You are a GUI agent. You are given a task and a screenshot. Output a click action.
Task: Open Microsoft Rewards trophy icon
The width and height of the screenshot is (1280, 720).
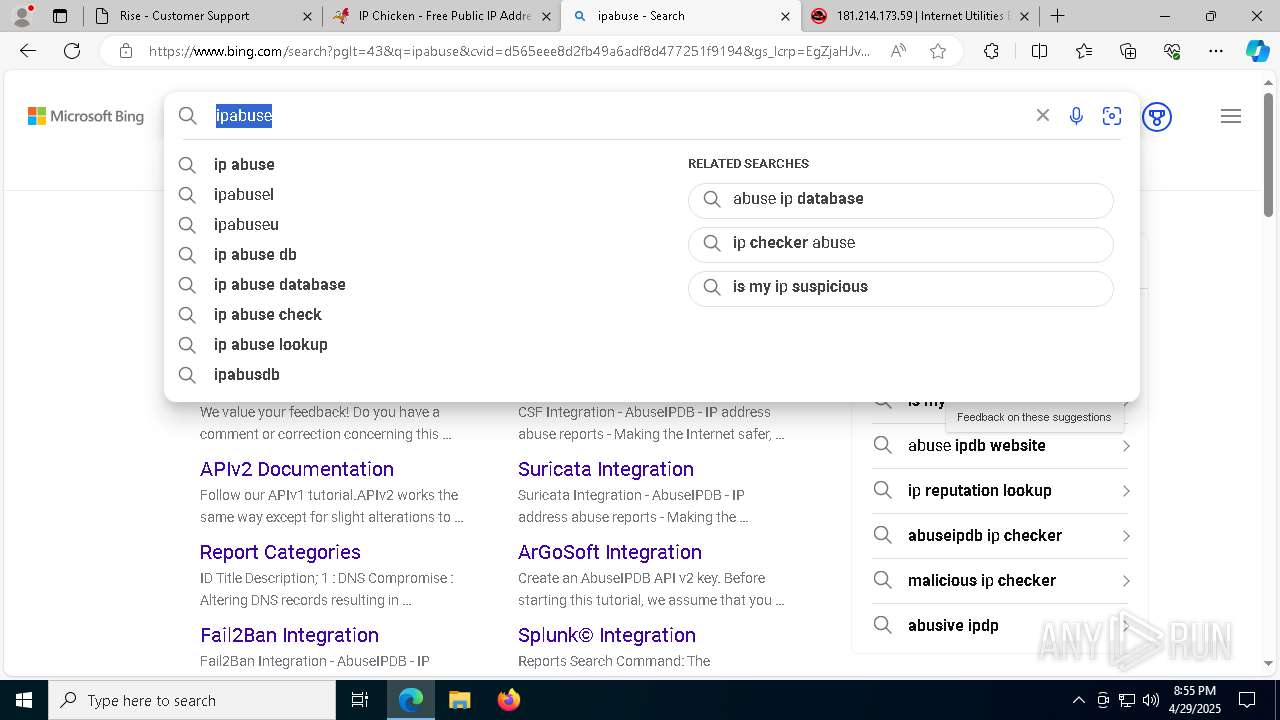coord(1157,117)
